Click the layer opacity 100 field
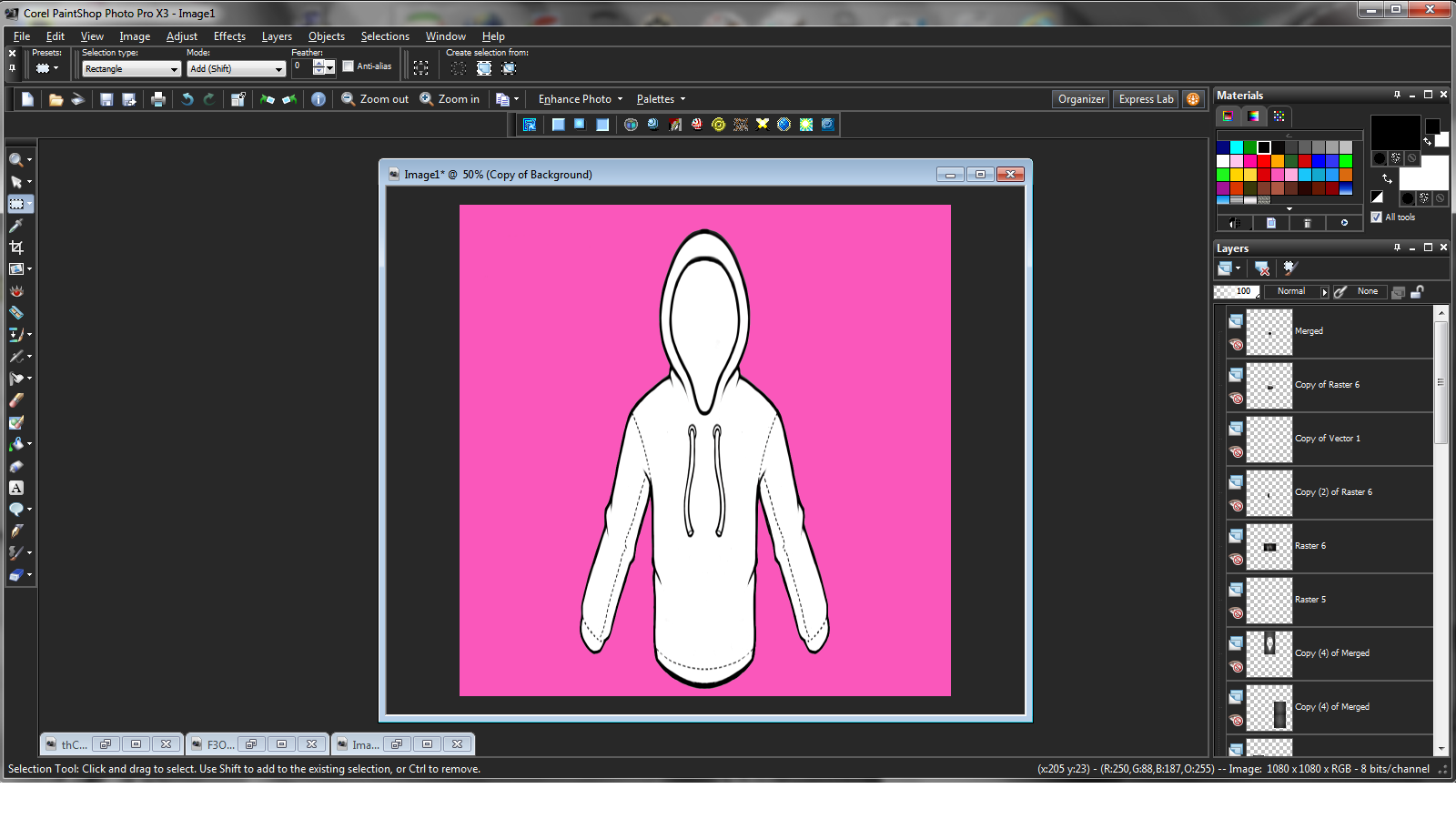Viewport: 1456px width, 819px height. click(x=1237, y=291)
